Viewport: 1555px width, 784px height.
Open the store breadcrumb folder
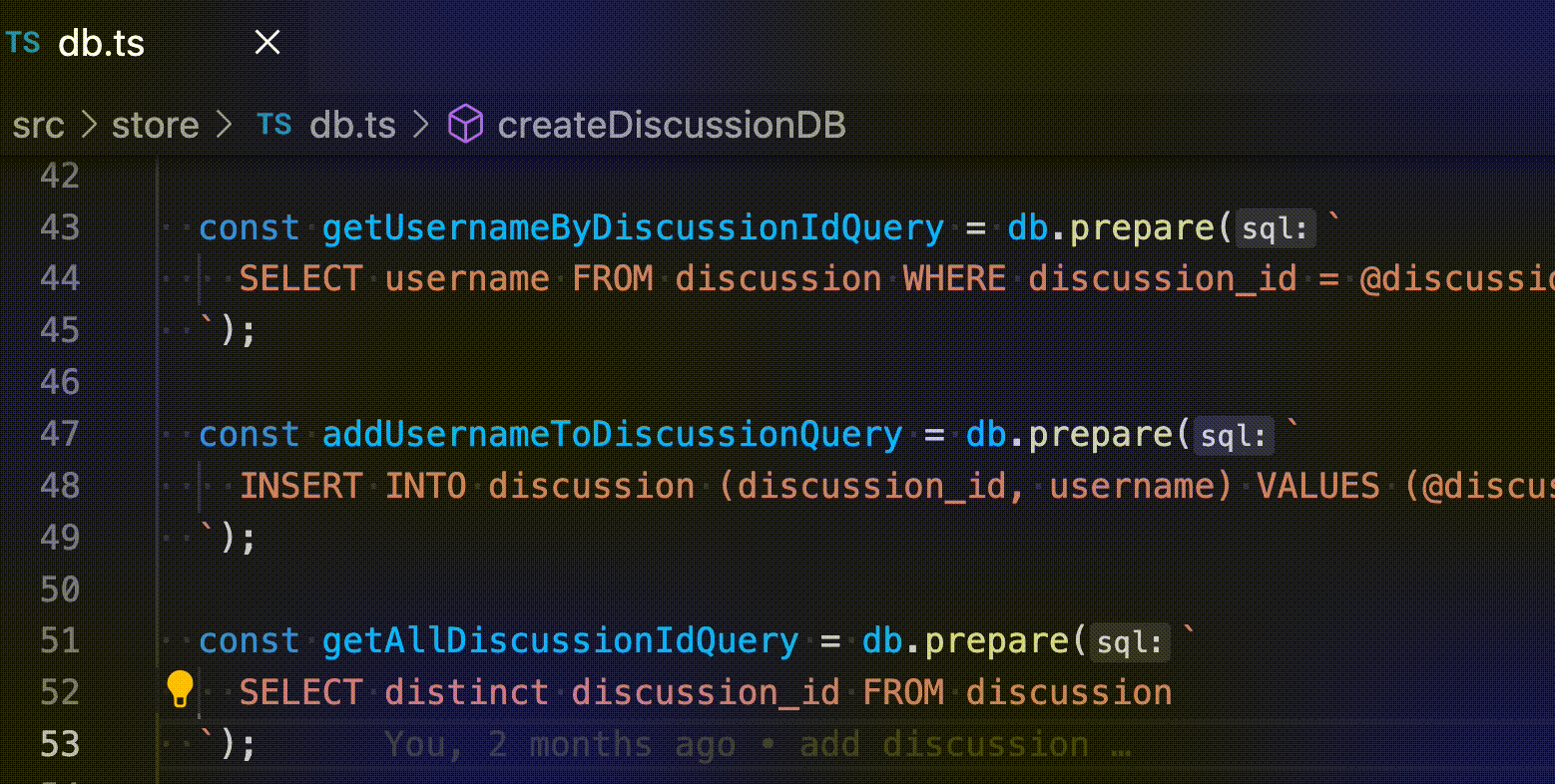[x=155, y=125]
